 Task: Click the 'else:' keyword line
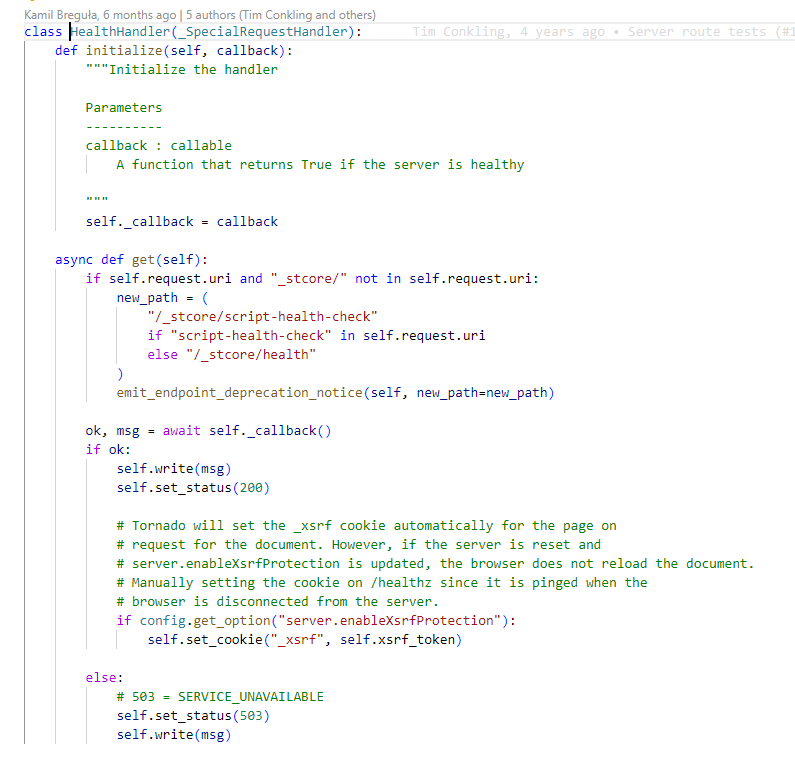(104, 678)
